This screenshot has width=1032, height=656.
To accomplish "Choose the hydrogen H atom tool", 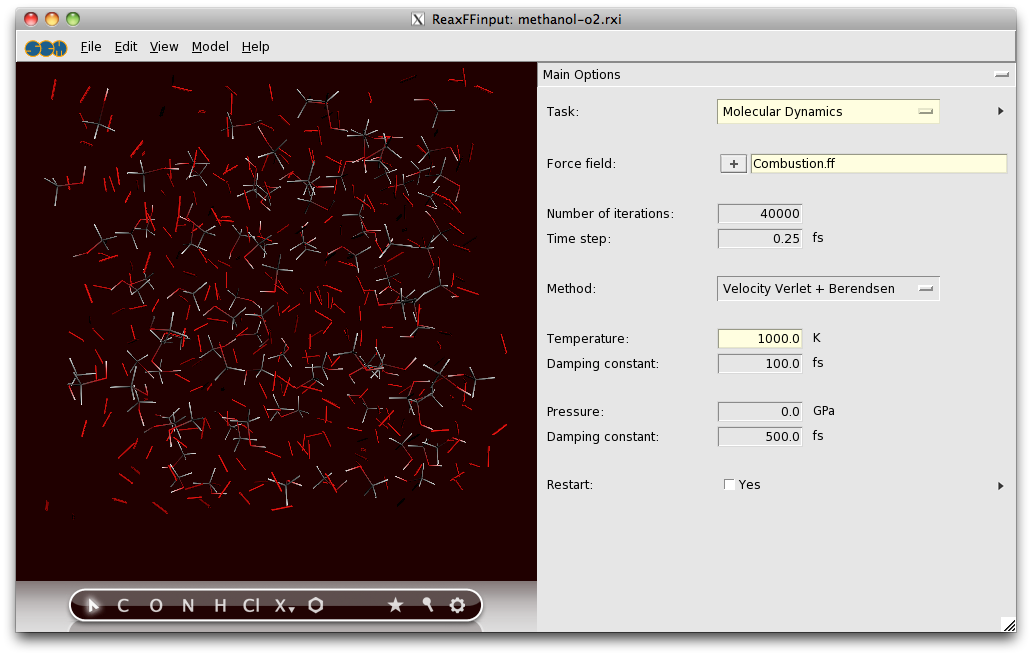I will (x=220, y=605).
